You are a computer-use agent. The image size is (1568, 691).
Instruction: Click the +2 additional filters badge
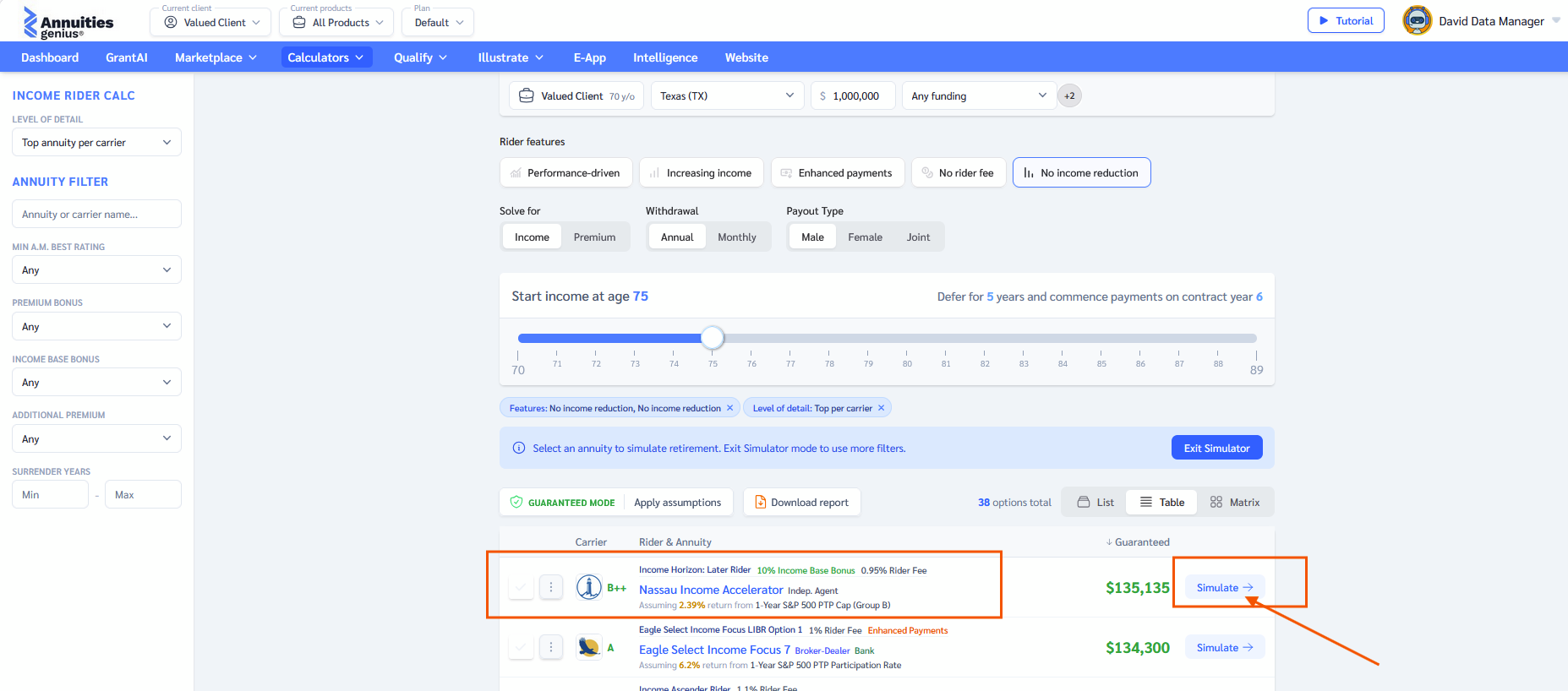click(1069, 96)
